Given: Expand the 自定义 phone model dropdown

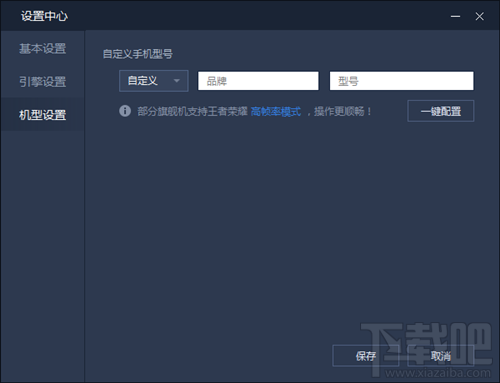Looking at the screenshot, I should pyautogui.click(x=154, y=81).
